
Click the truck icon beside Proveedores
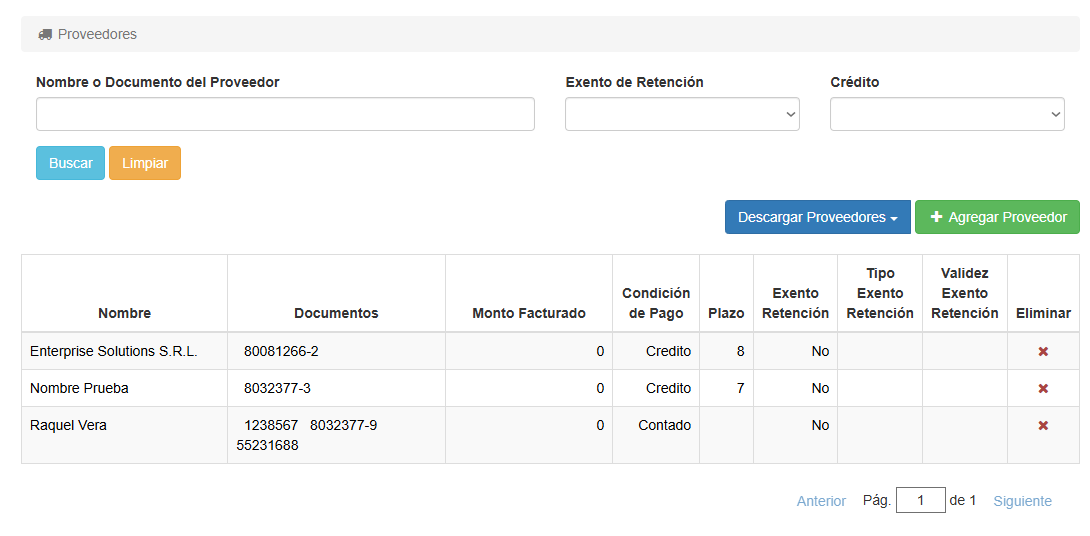45,34
